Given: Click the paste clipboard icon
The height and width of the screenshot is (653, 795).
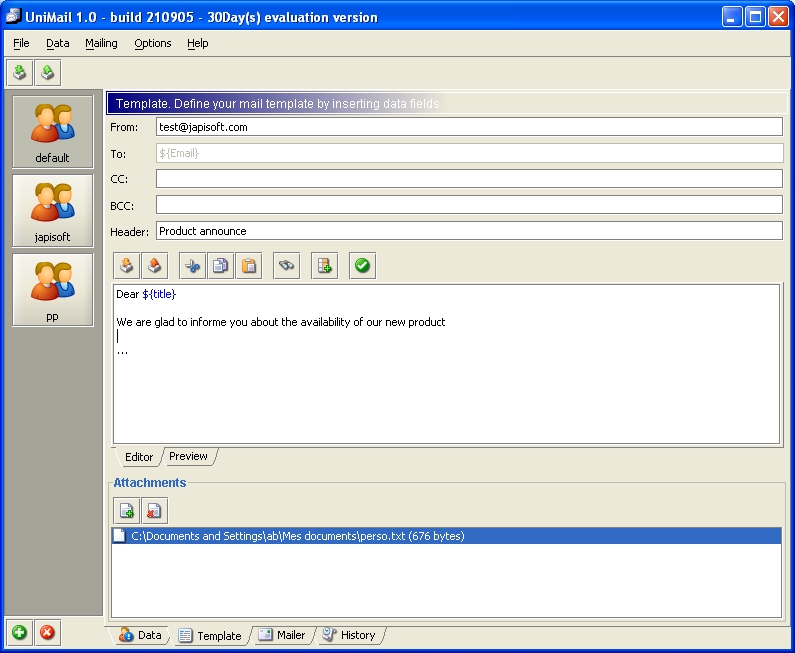Looking at the screenshot, I should pos(249,266).
